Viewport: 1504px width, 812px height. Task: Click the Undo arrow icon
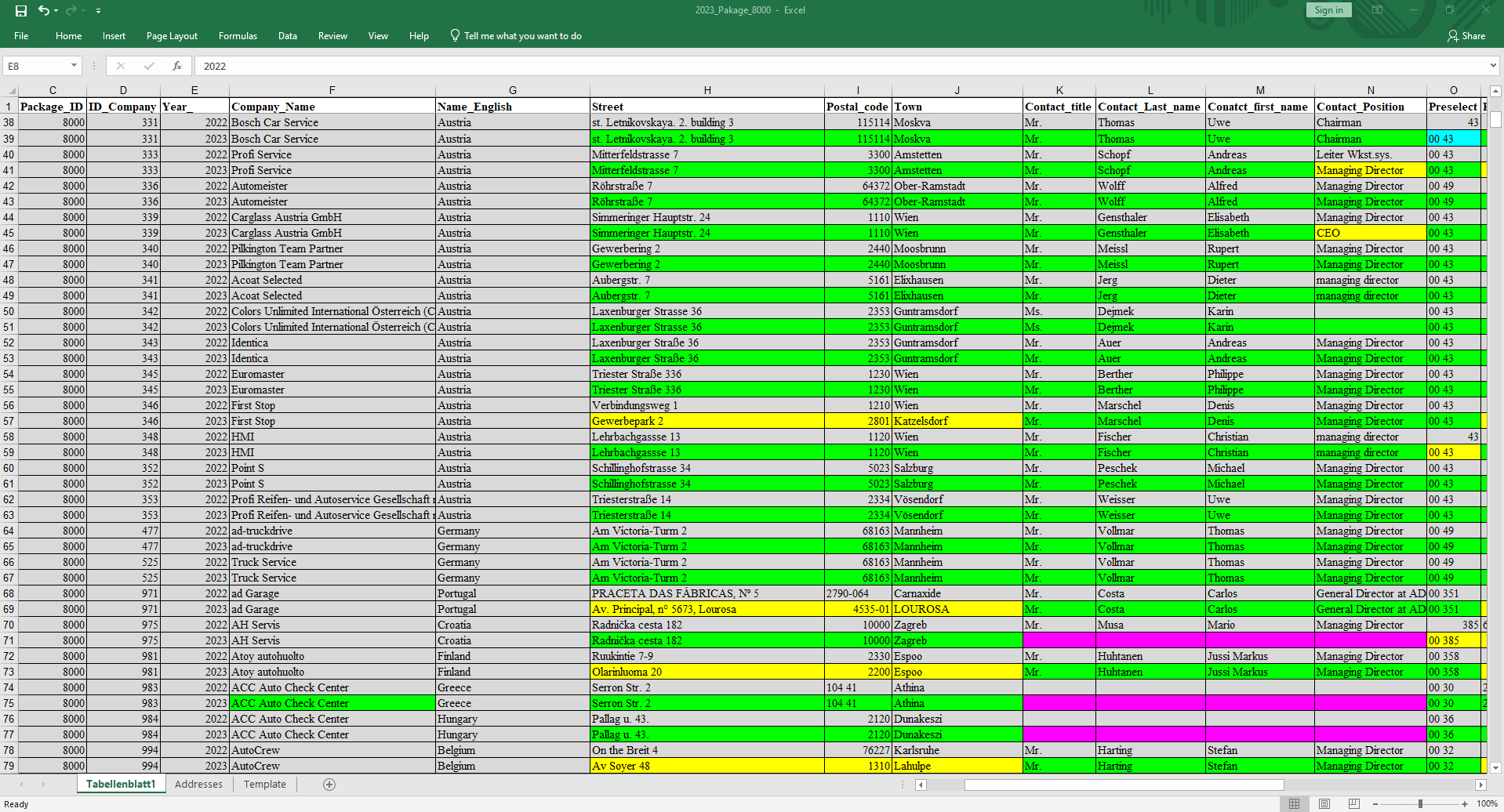(44, 10)
